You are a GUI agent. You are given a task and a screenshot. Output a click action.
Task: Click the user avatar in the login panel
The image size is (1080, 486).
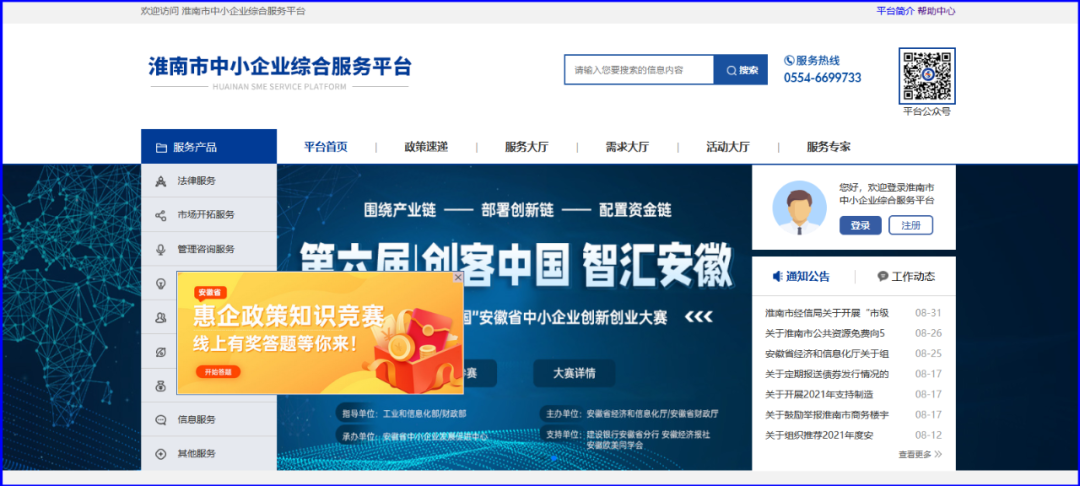(799, 208)
